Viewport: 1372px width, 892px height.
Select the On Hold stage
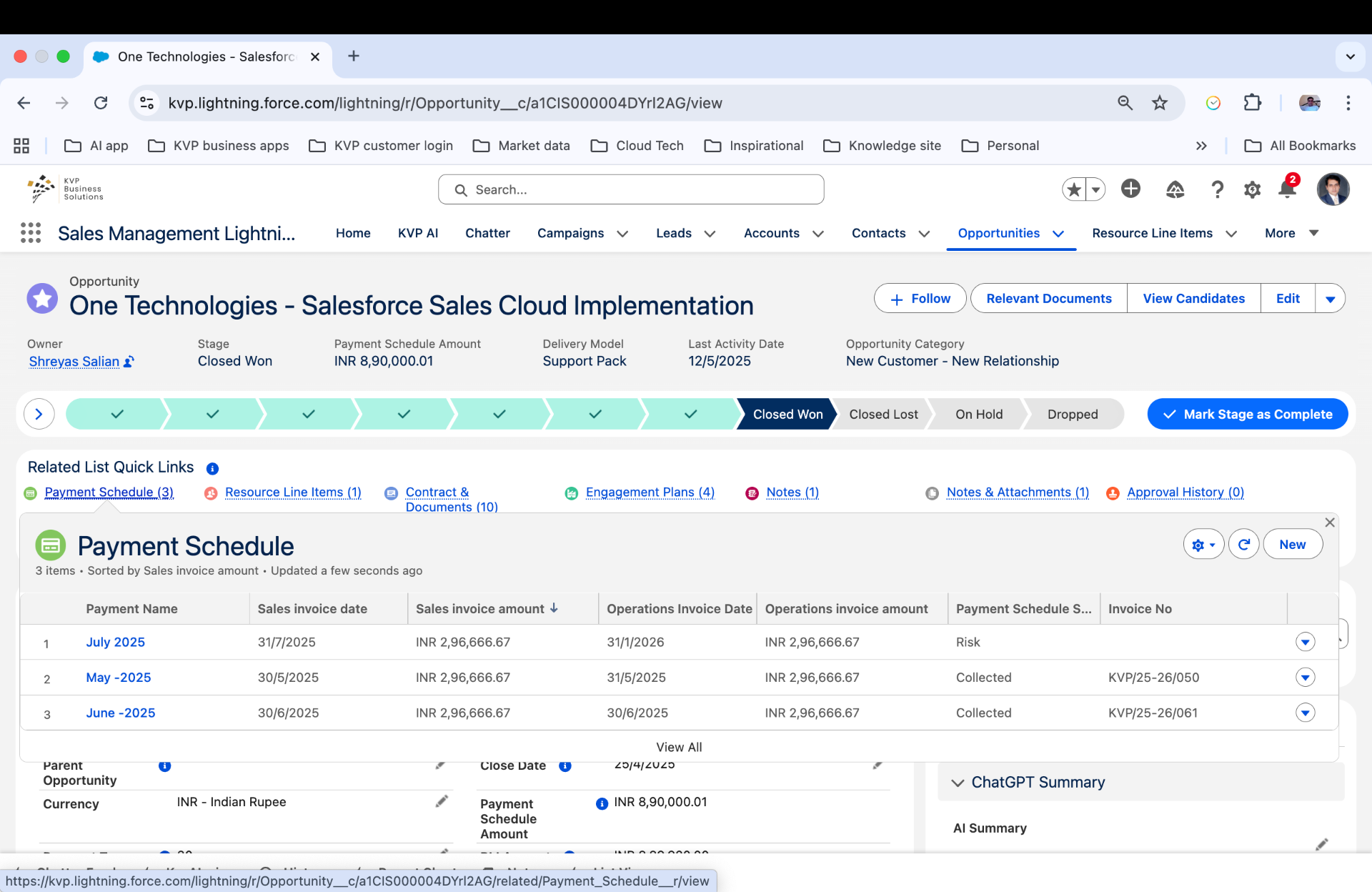979,414
